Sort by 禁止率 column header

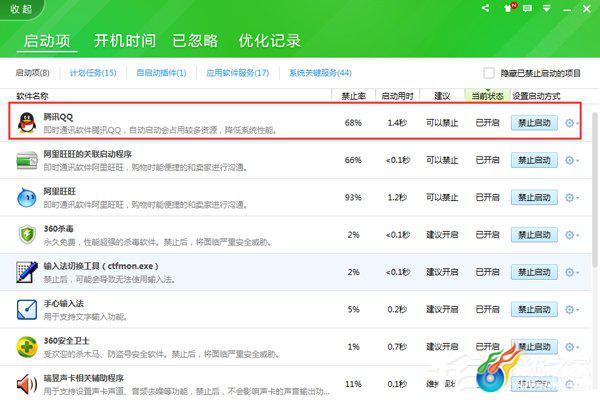click(353, 96)
